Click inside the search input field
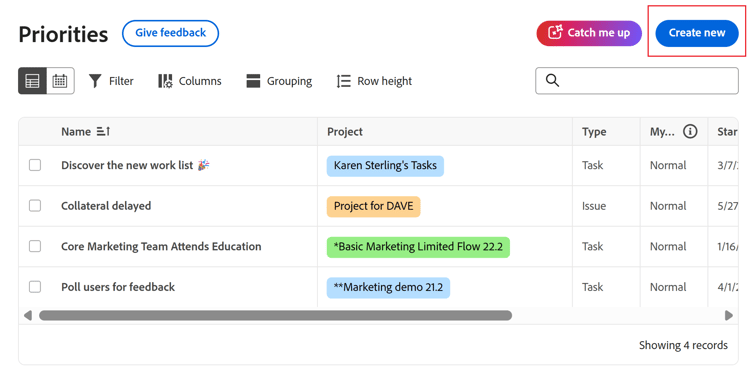Image resolution: width=750 pixels, height=369 pixels. coord(637,80)
